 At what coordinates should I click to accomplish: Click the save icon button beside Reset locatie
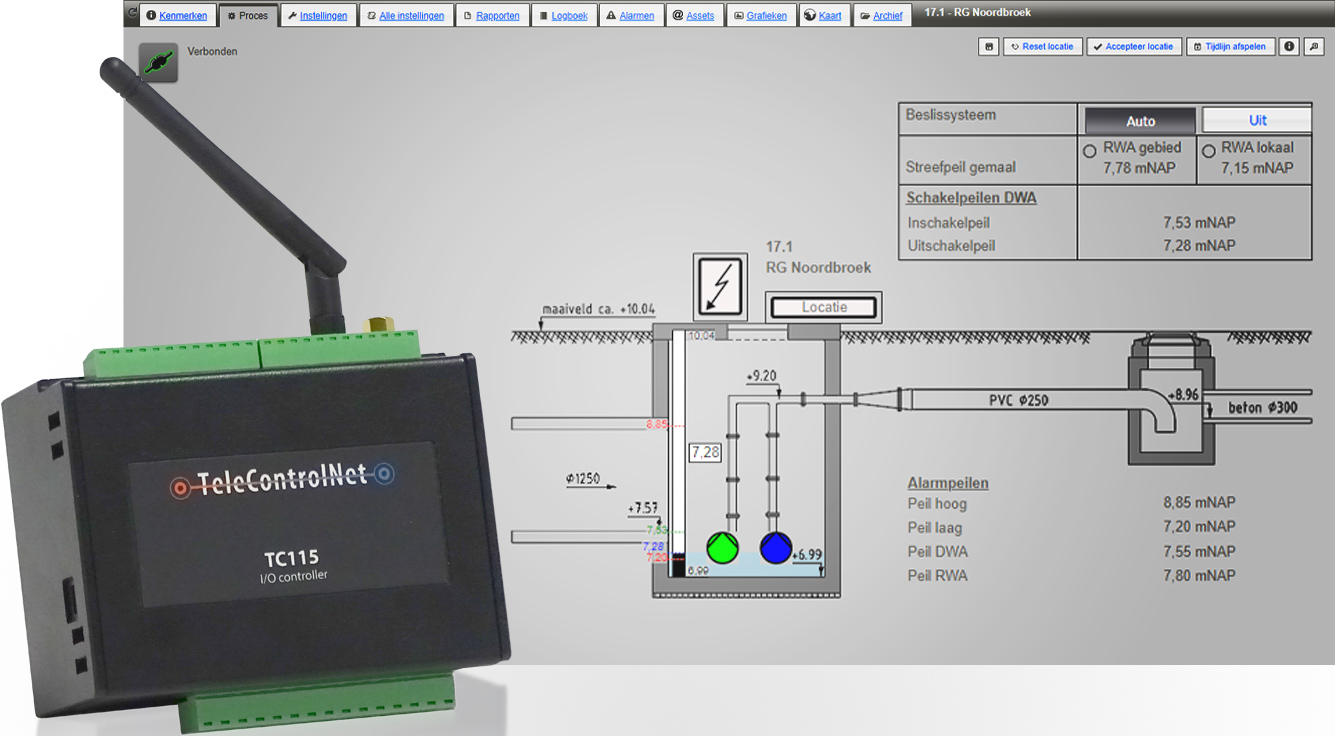[x=988, y=46]
